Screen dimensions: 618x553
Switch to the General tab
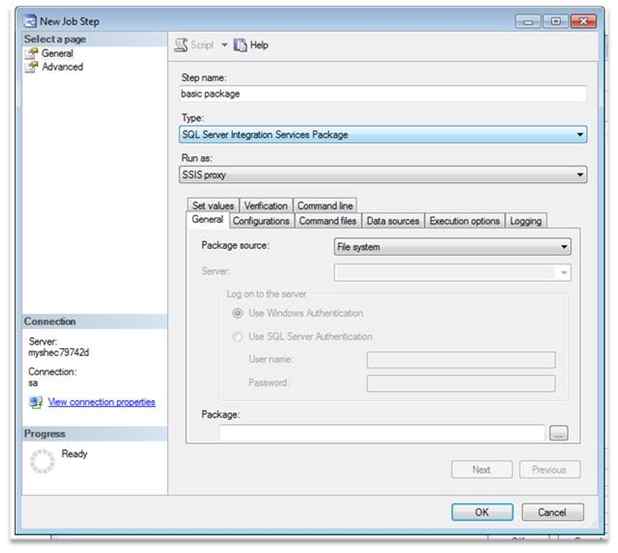pos(207,220)
